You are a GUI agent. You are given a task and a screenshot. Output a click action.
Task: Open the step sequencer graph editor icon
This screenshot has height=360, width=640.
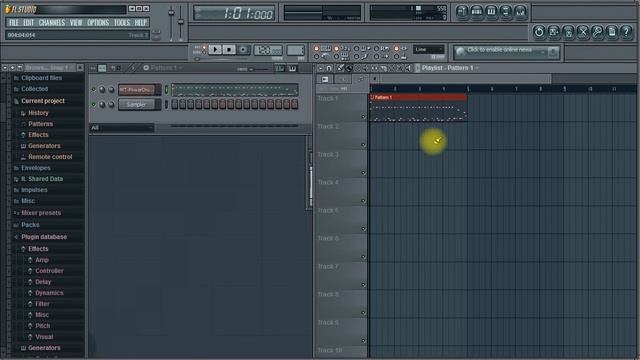click(280, 68)
